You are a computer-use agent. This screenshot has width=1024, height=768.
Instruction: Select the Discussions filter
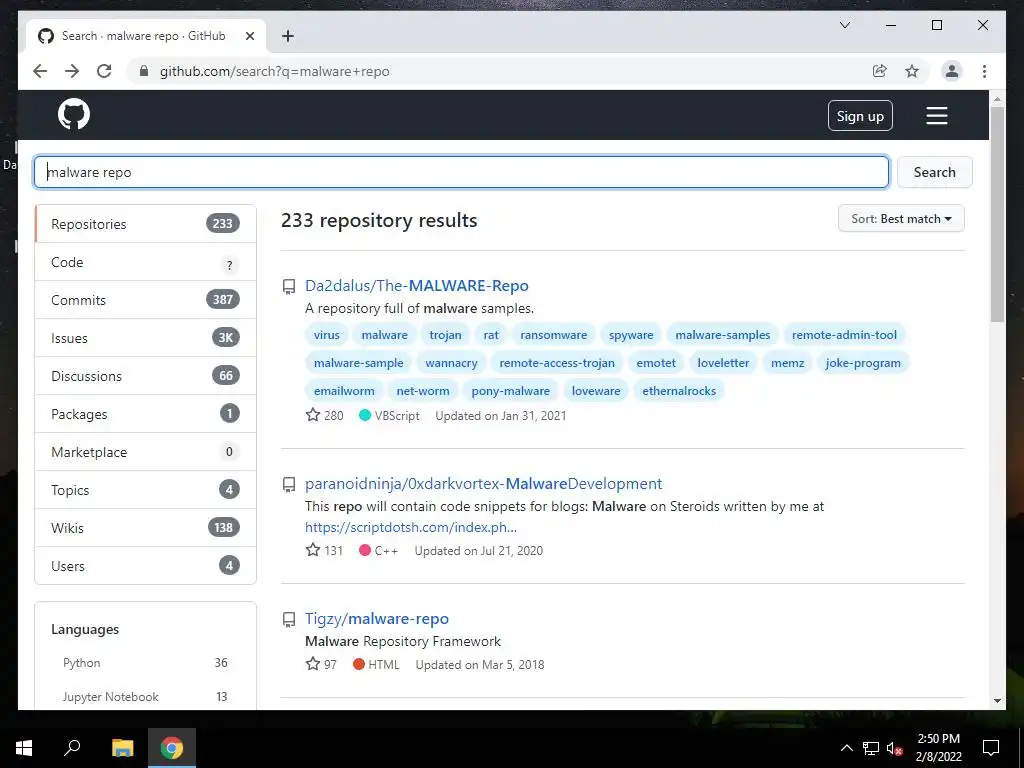tap(146, 376)
